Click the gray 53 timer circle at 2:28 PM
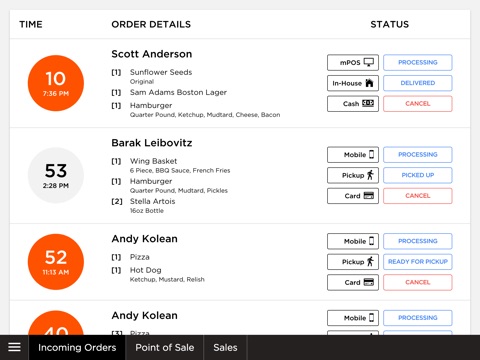 (56, 175)
